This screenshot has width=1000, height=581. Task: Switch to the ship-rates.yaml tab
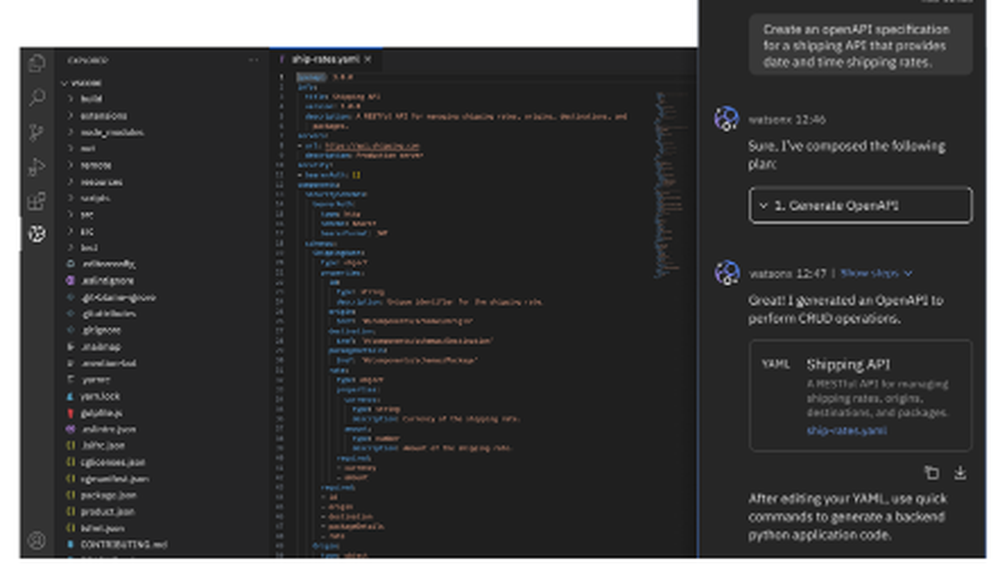pos(325,59)
